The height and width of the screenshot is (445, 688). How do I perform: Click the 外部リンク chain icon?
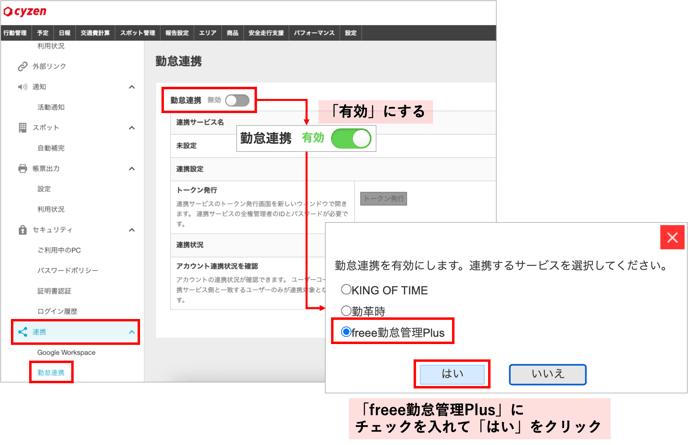click(x=22, y=66)
